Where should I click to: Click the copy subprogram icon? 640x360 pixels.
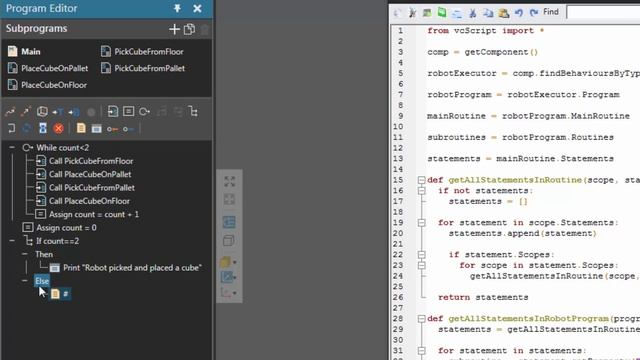(x=189, y=29)
